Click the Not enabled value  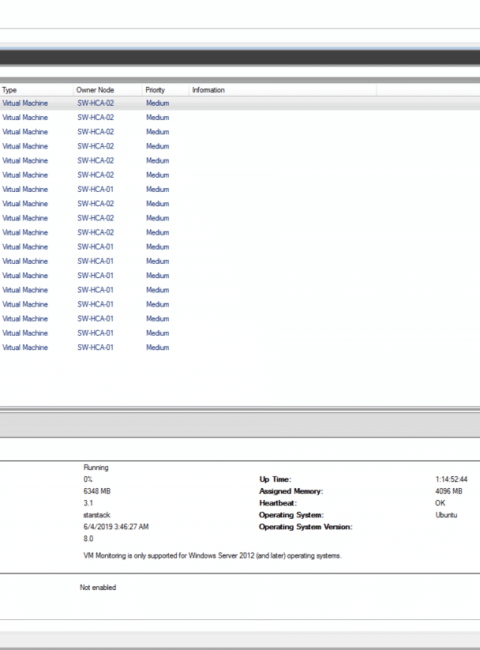click(x=98, y=587)
